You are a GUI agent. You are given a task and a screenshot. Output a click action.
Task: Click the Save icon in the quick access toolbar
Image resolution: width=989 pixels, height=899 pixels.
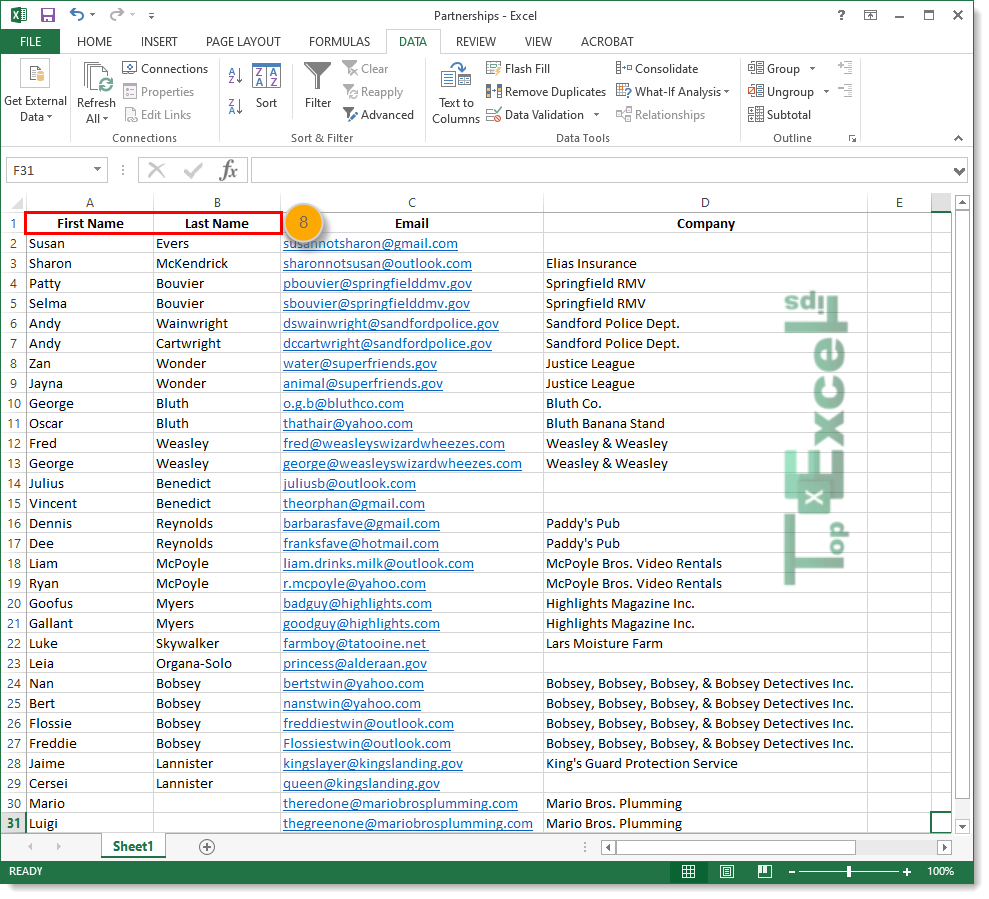48,15
